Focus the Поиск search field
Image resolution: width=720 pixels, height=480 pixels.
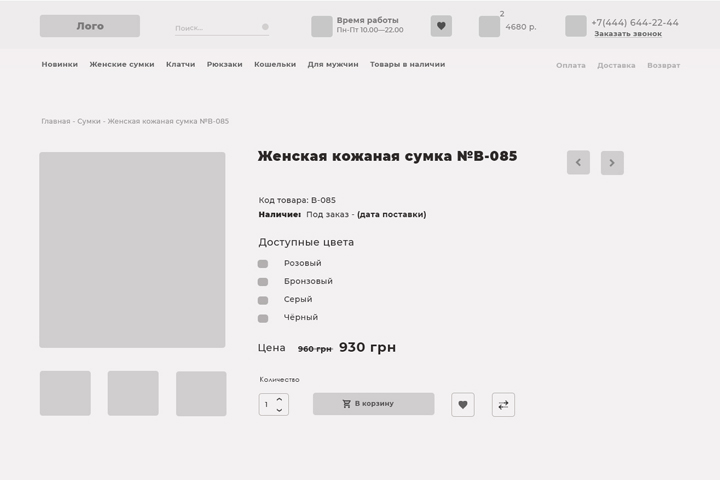[x=222, y=28]
